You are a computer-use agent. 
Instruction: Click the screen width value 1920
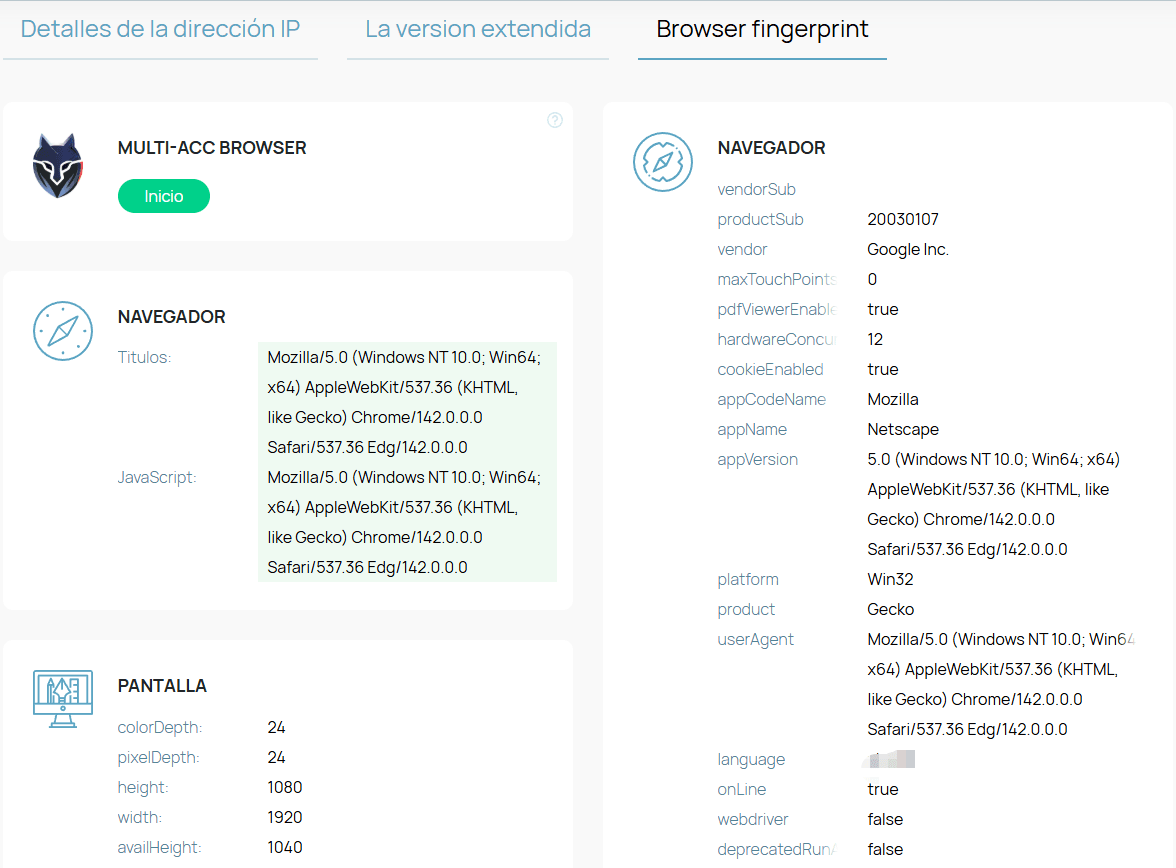pyautogui.click(x=285, y=817)
